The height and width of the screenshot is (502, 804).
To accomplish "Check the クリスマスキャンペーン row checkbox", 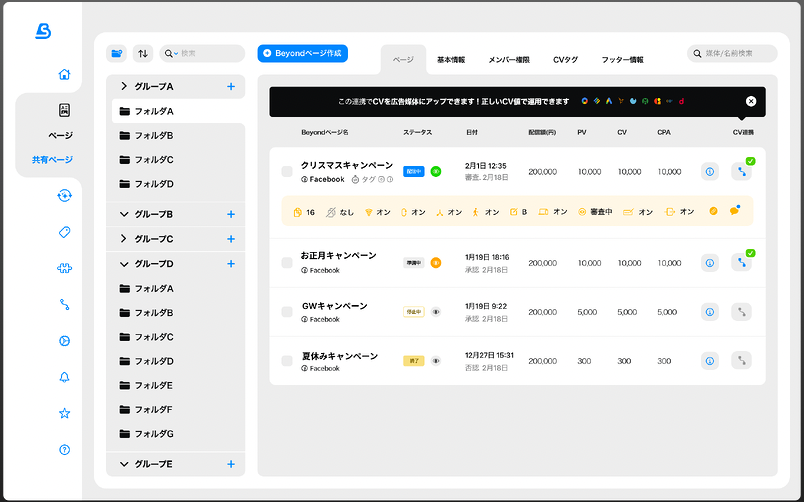I will [287, 172].
